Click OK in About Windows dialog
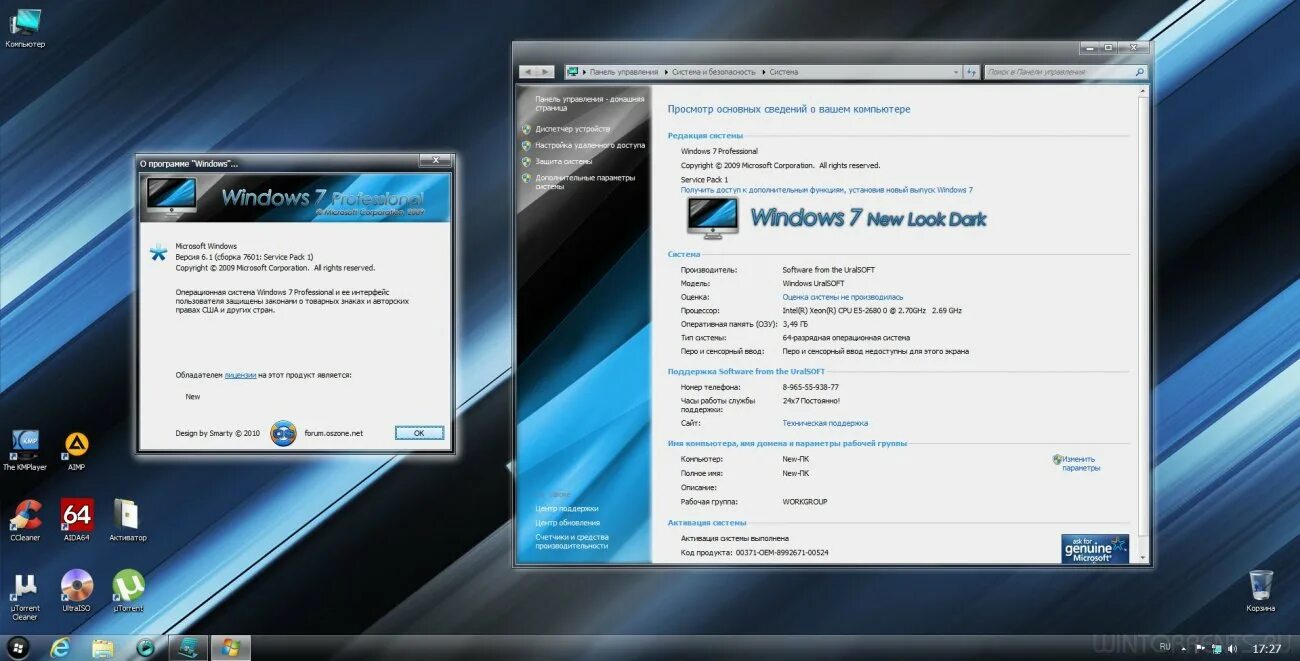This screenshot has height=661, width=1300. click(419, 433)
